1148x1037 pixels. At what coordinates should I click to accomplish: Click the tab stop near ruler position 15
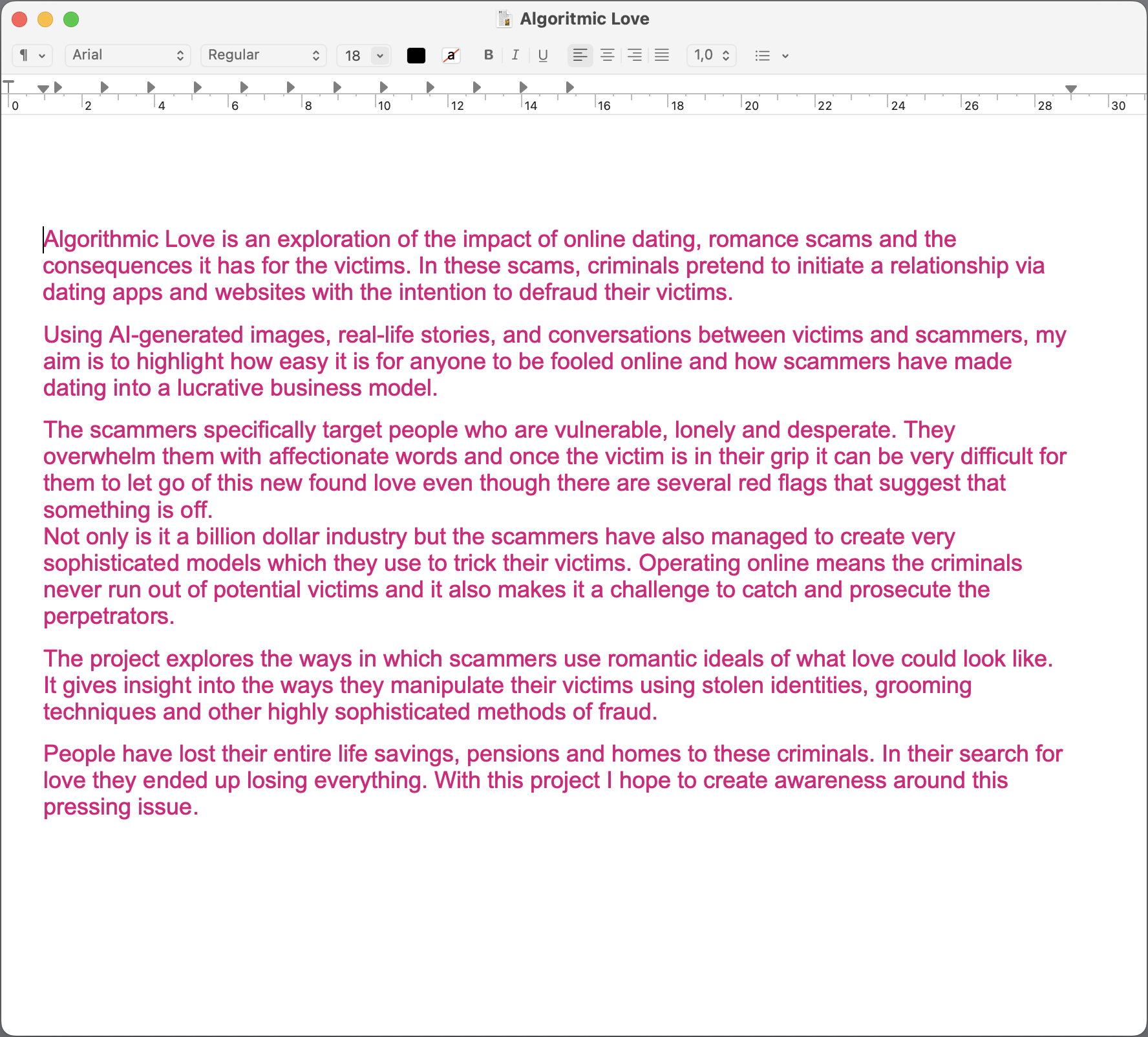tap(569, 87)
